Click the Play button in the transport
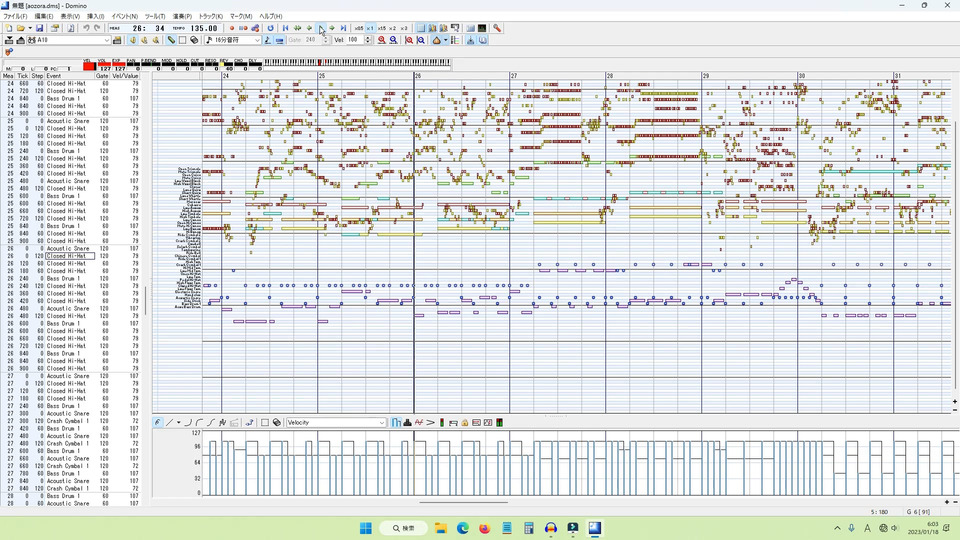960x540 pixels. coord(321,28)
